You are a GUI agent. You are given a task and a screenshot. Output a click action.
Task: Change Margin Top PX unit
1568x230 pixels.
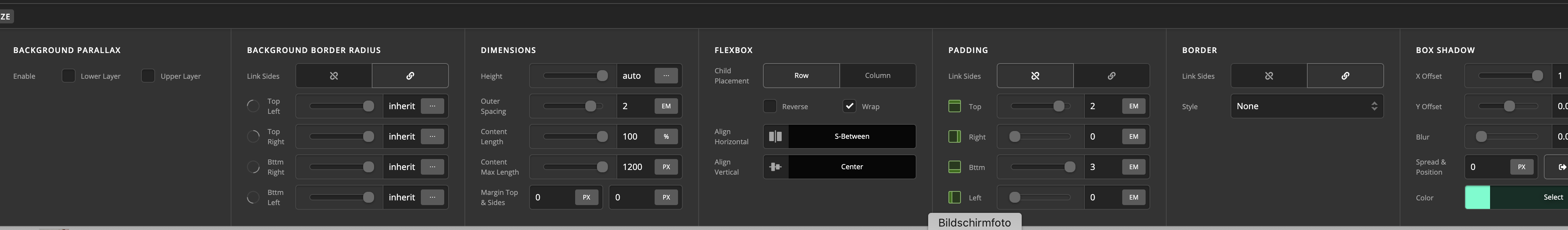click(x=586, y=197)
